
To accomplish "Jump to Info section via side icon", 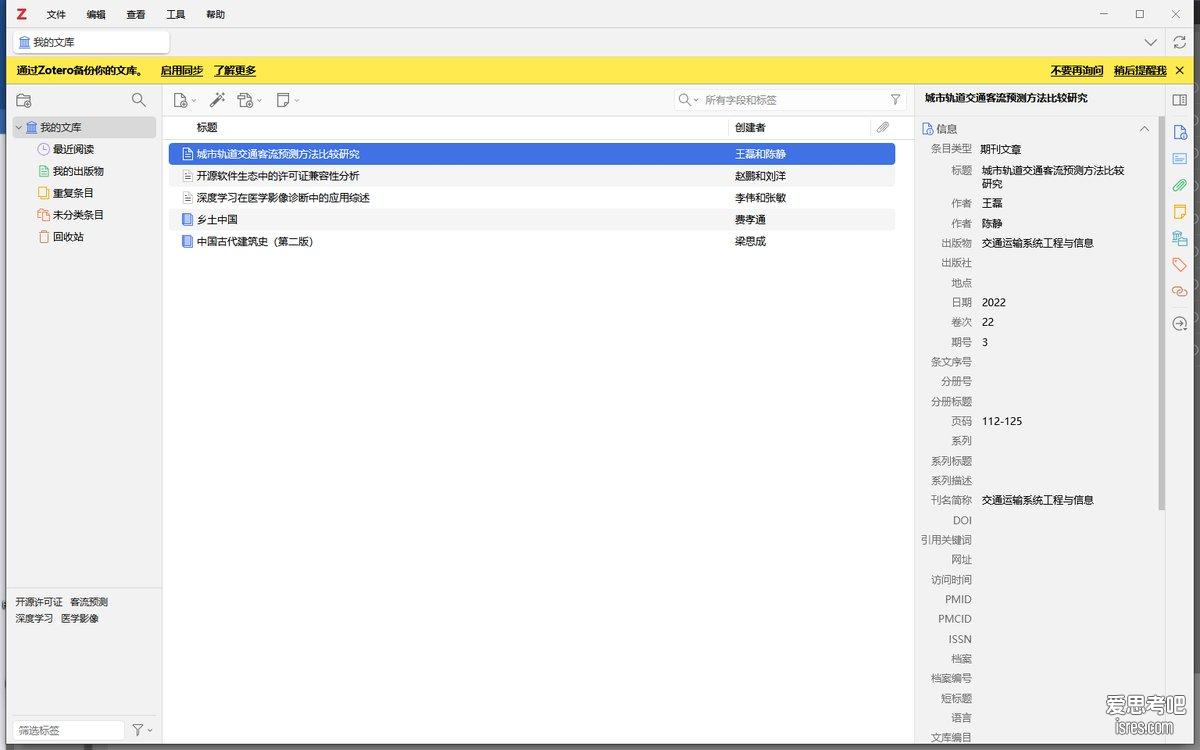I will click(x=1180, y=132).
